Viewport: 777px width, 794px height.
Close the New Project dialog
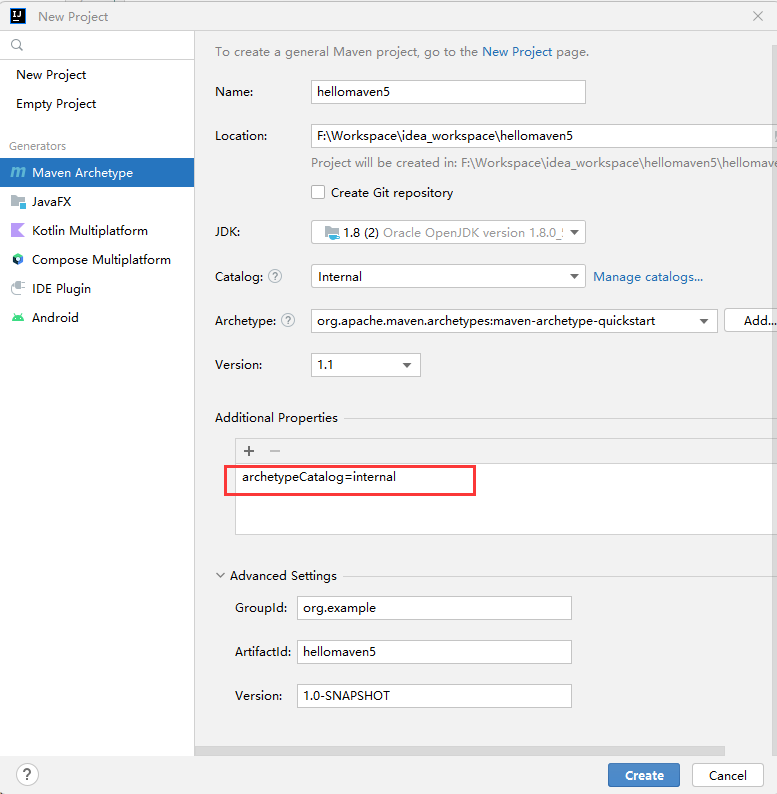(758, 16)
